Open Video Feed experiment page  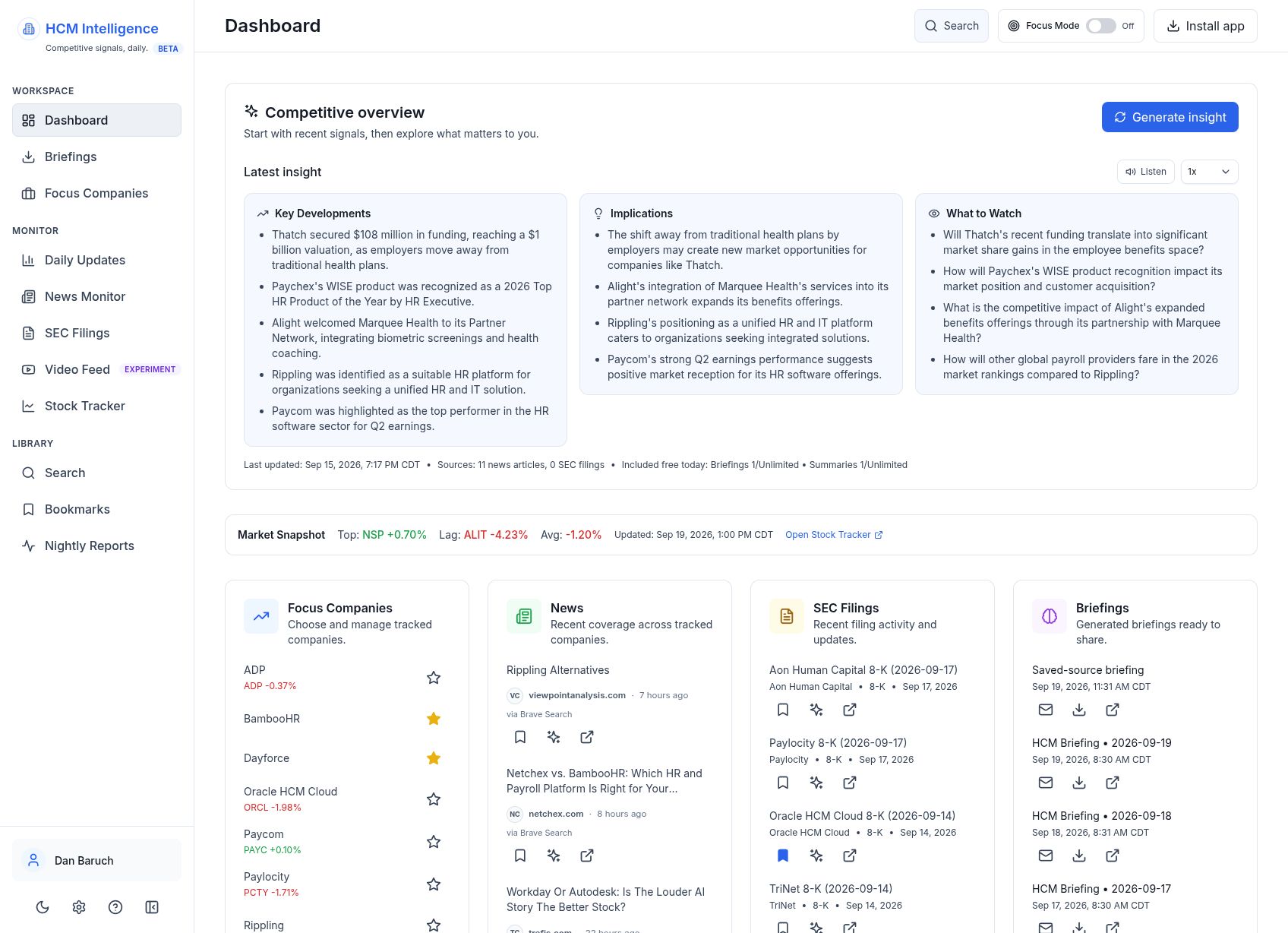(x=96, y=369)
